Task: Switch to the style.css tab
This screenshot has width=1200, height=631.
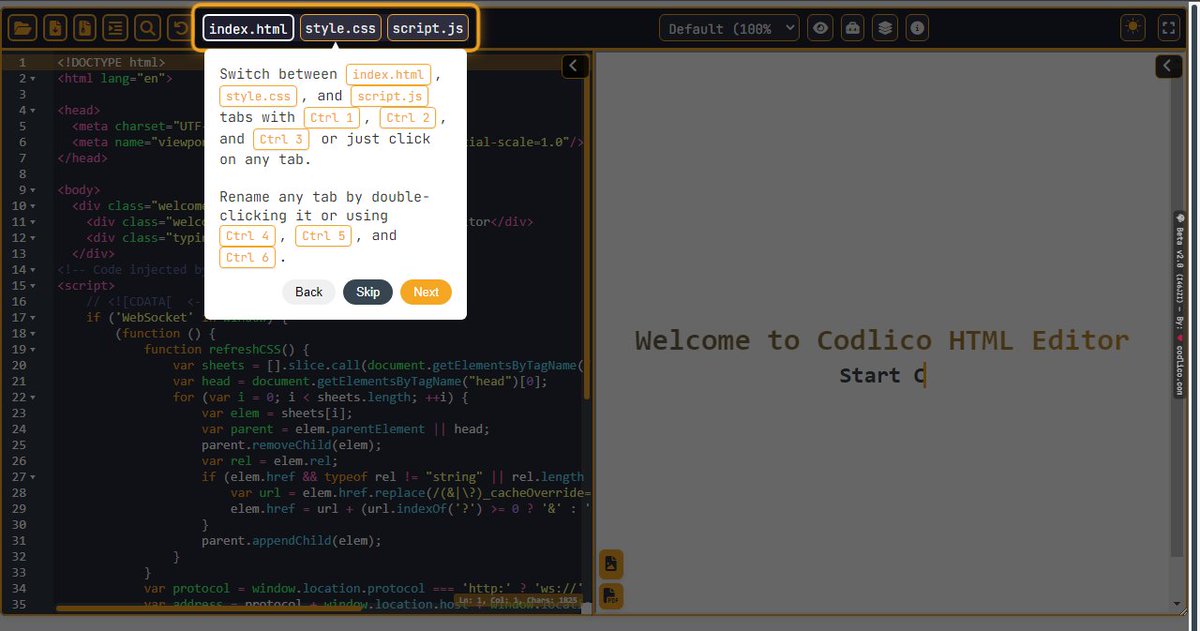Action: 340,28
